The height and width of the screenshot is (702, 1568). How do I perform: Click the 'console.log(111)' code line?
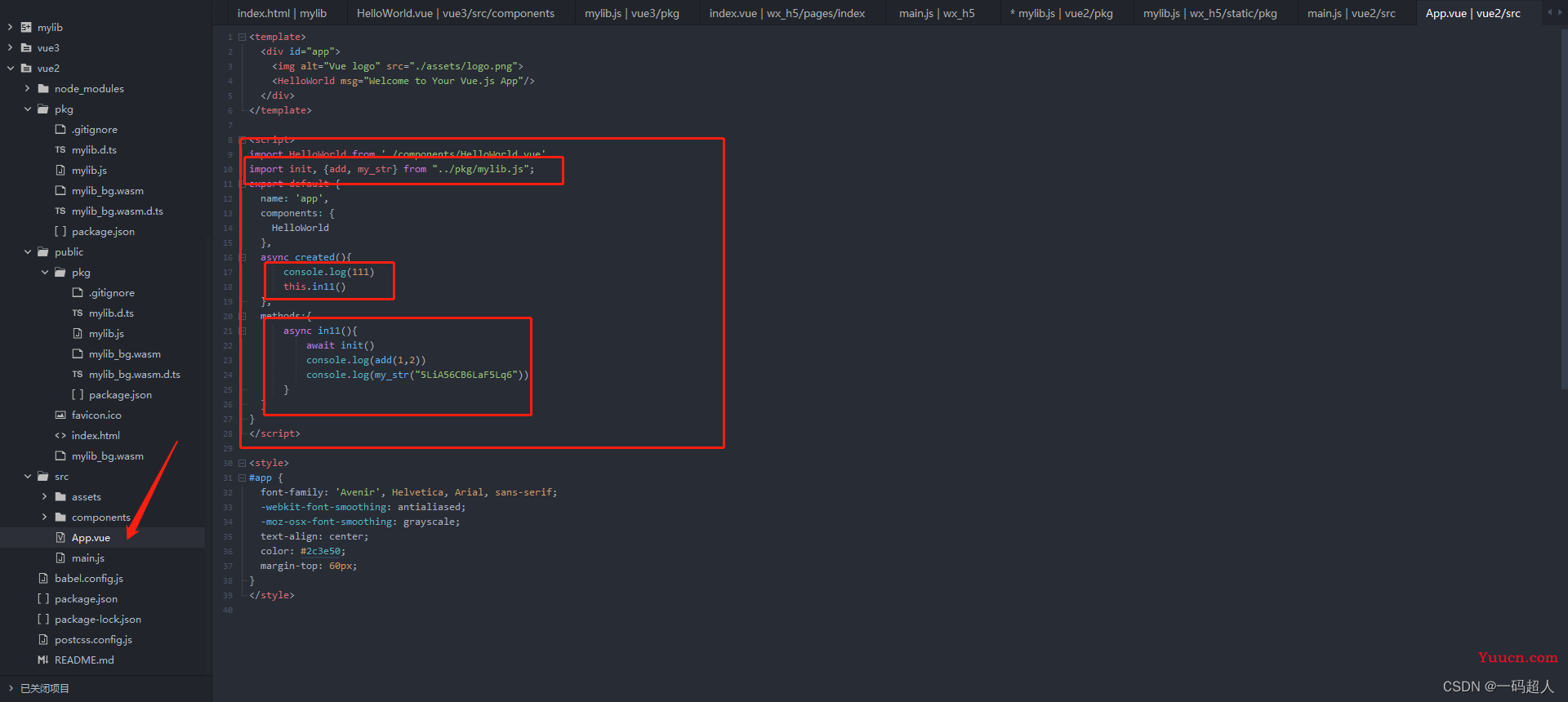(328, 272)
